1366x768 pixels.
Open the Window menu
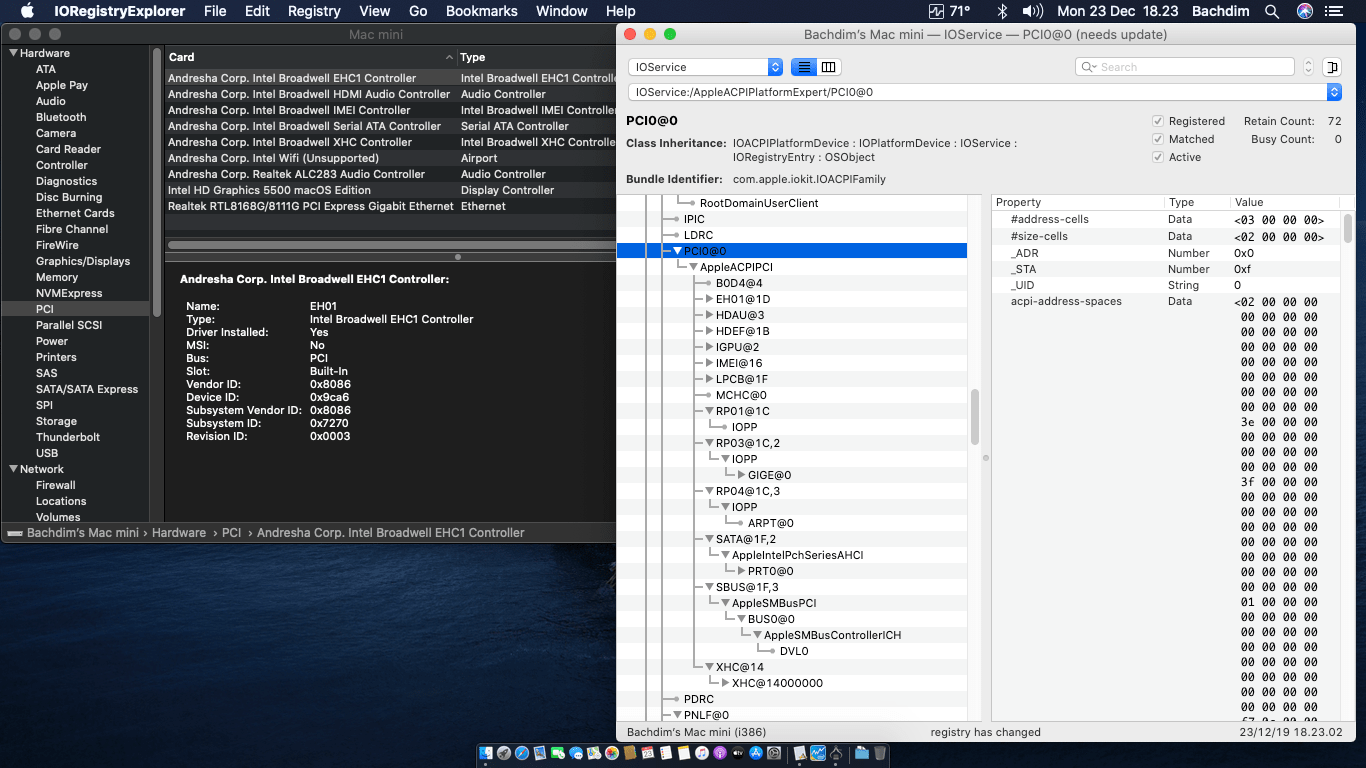pos(562,11)
